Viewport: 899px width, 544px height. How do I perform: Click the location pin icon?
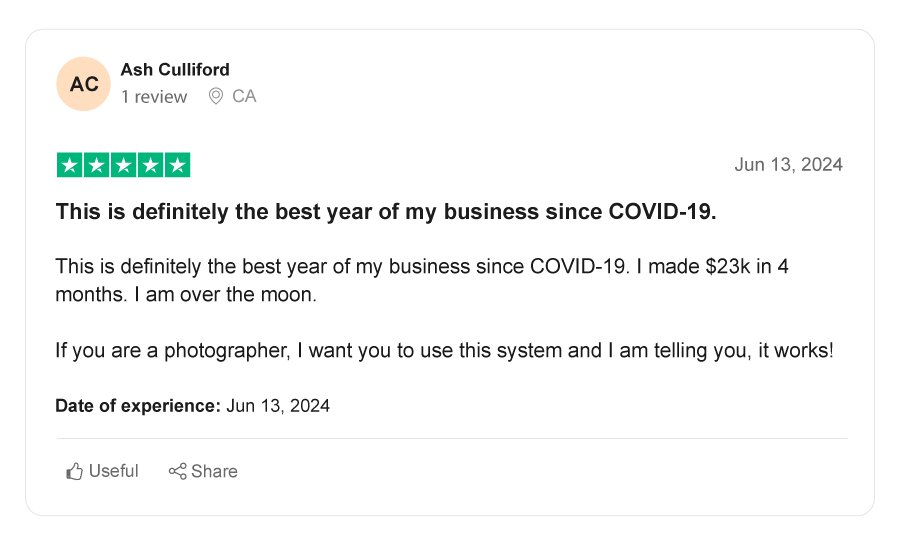(x=215, y=96)
